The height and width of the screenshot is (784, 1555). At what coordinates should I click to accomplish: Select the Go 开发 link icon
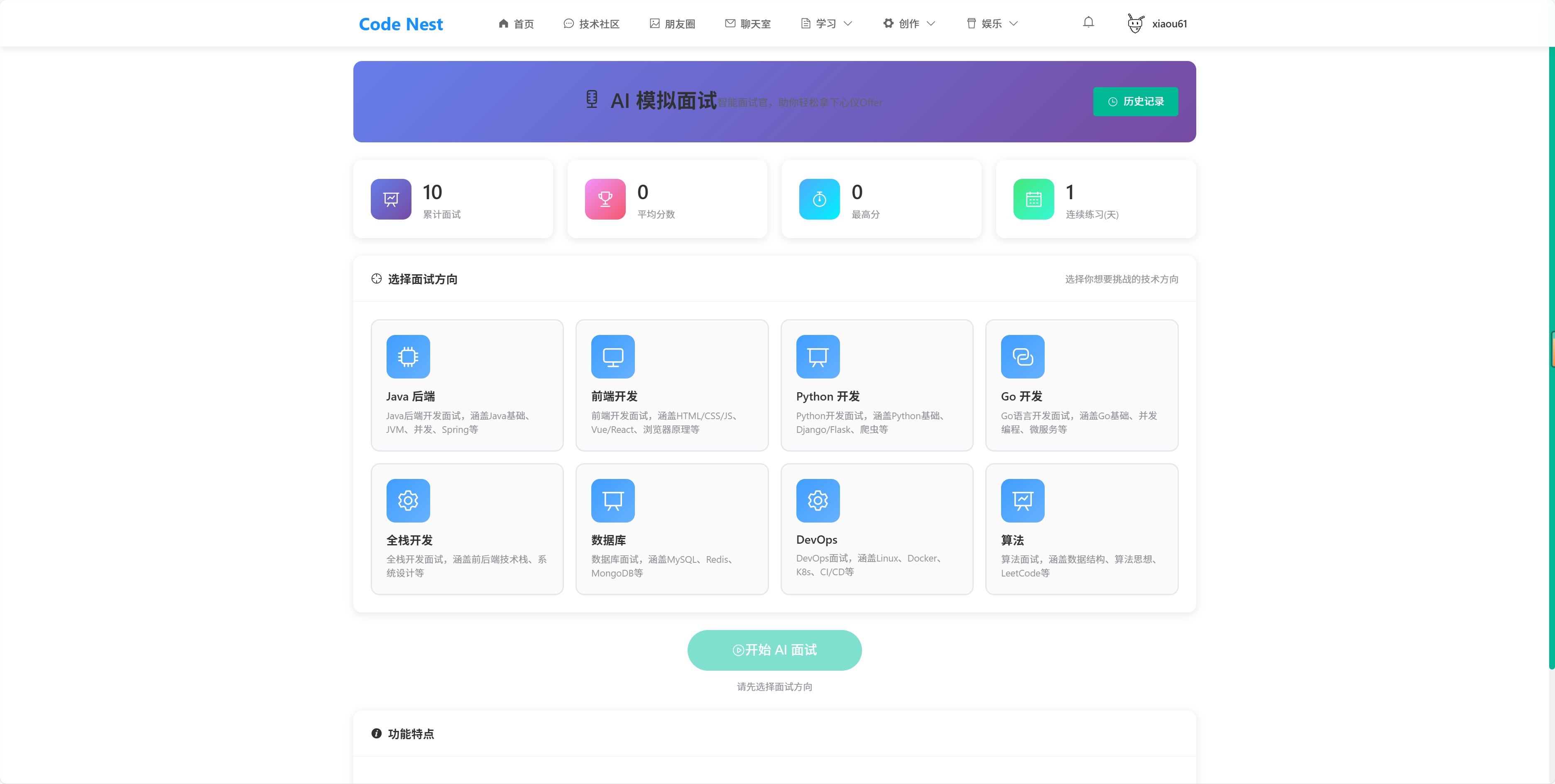1022,356
